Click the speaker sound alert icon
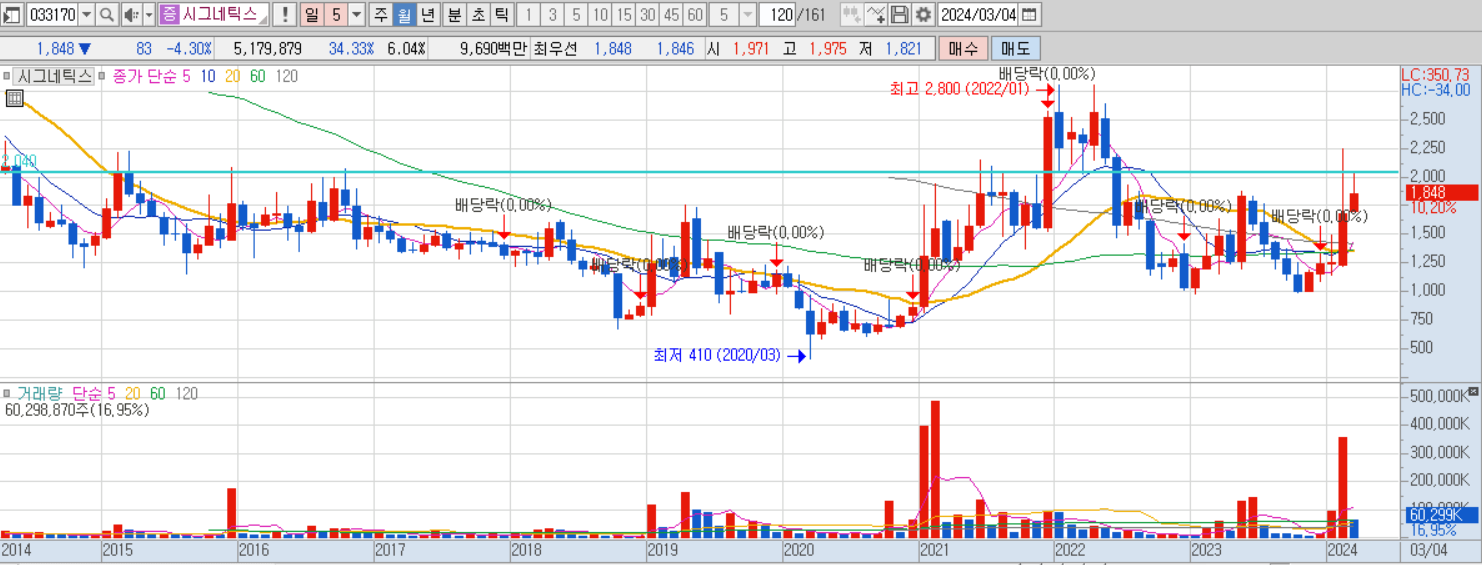 131,14
